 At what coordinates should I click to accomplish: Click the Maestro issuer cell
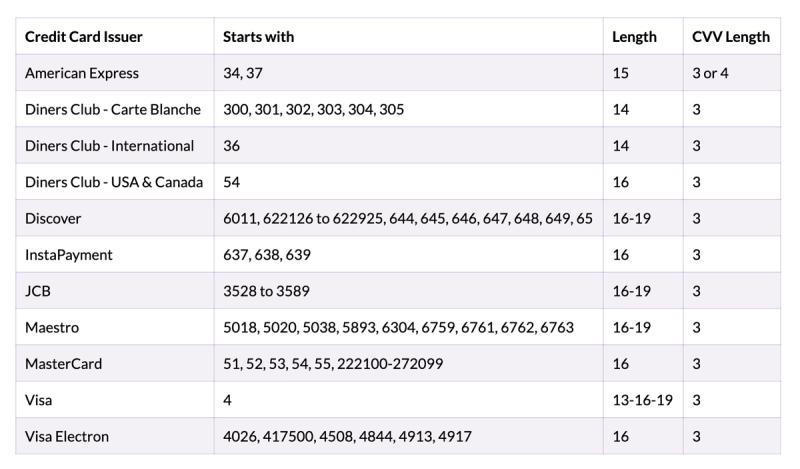click(x=52, y=327)
